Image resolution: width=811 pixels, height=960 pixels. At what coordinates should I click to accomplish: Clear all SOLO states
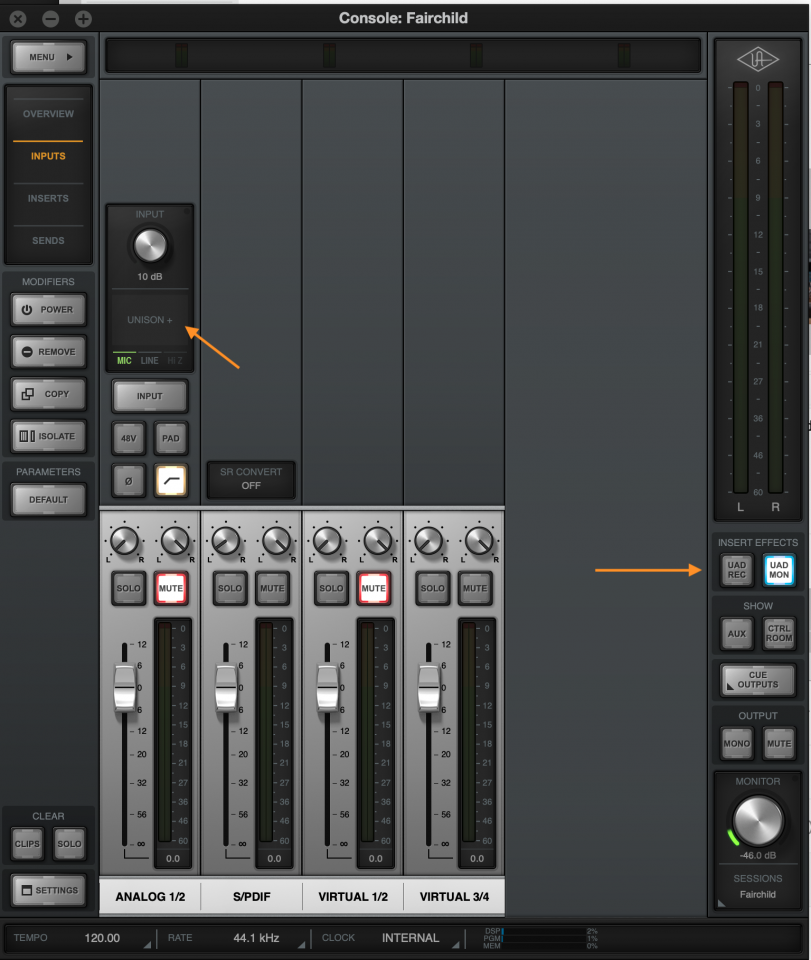coord(69,844)
